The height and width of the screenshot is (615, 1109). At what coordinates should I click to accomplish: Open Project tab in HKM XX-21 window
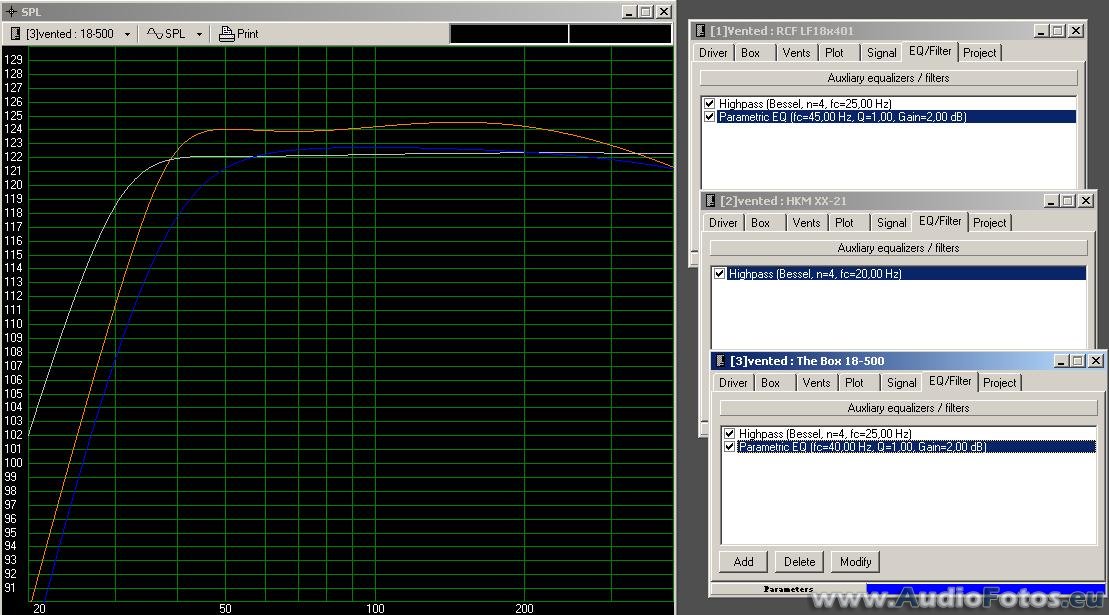click(989, 223)
